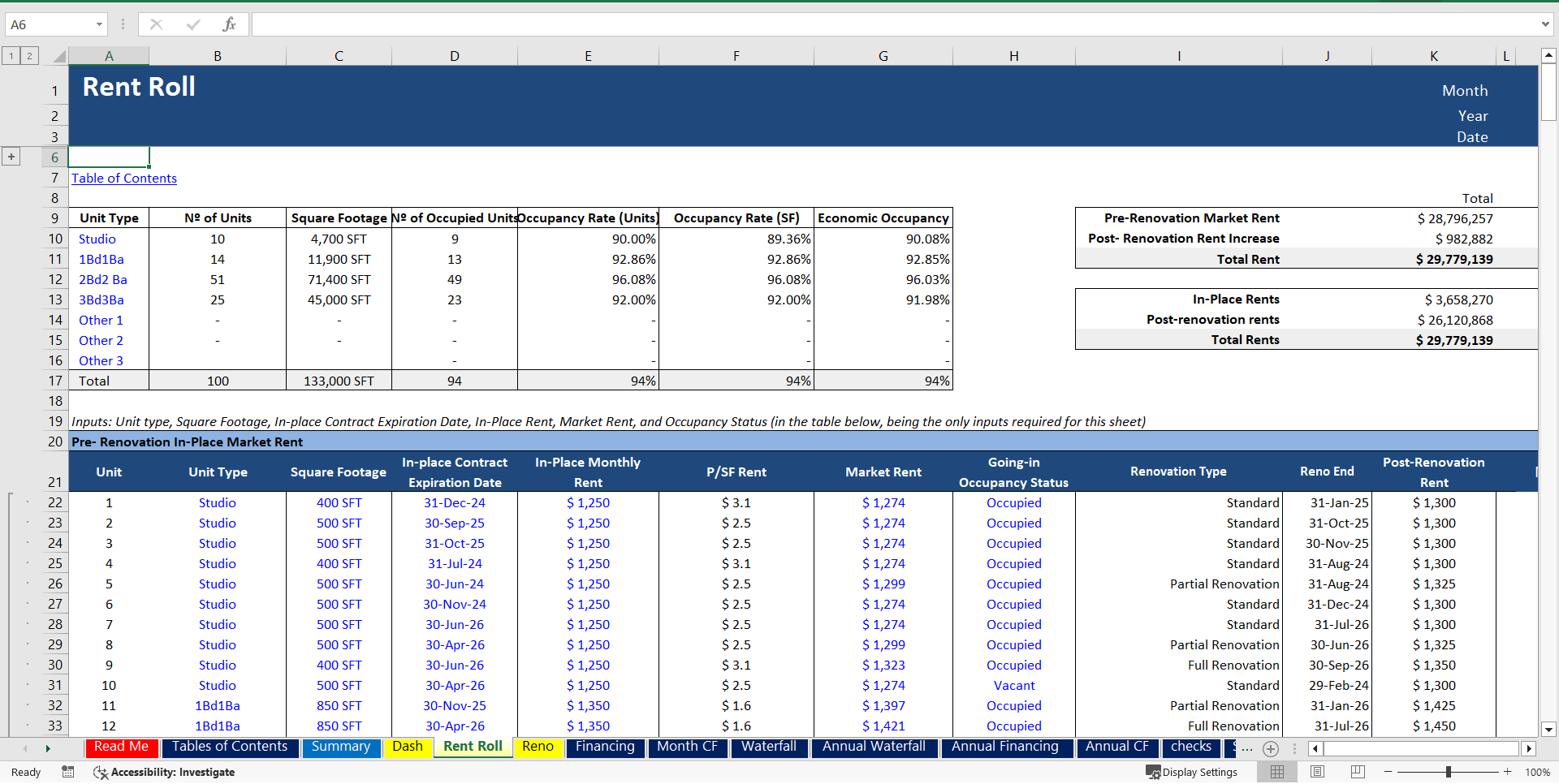Collapse outline level 1
The height and width of the screenshot is (784, 1559).
pyautogui.click(x=11, y=56)
